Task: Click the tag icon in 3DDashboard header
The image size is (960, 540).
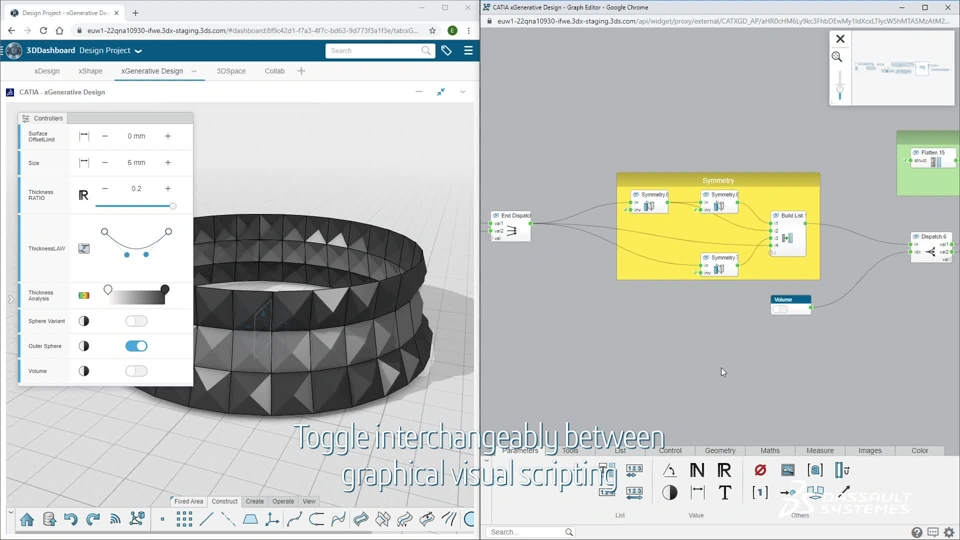Action: (x=446, y=51)
